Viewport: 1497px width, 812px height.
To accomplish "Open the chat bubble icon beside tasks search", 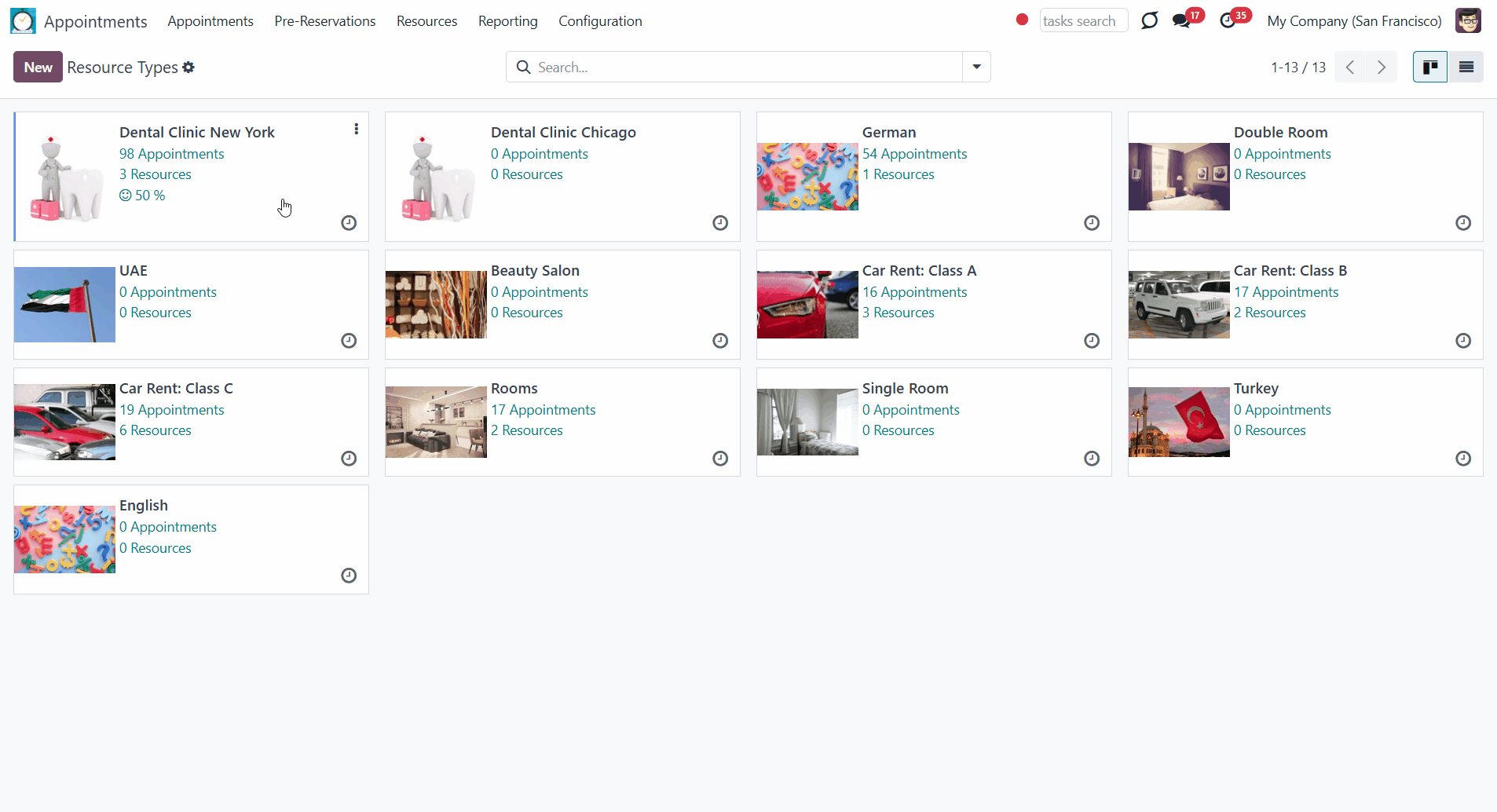I will click(x=1150, y=20).
